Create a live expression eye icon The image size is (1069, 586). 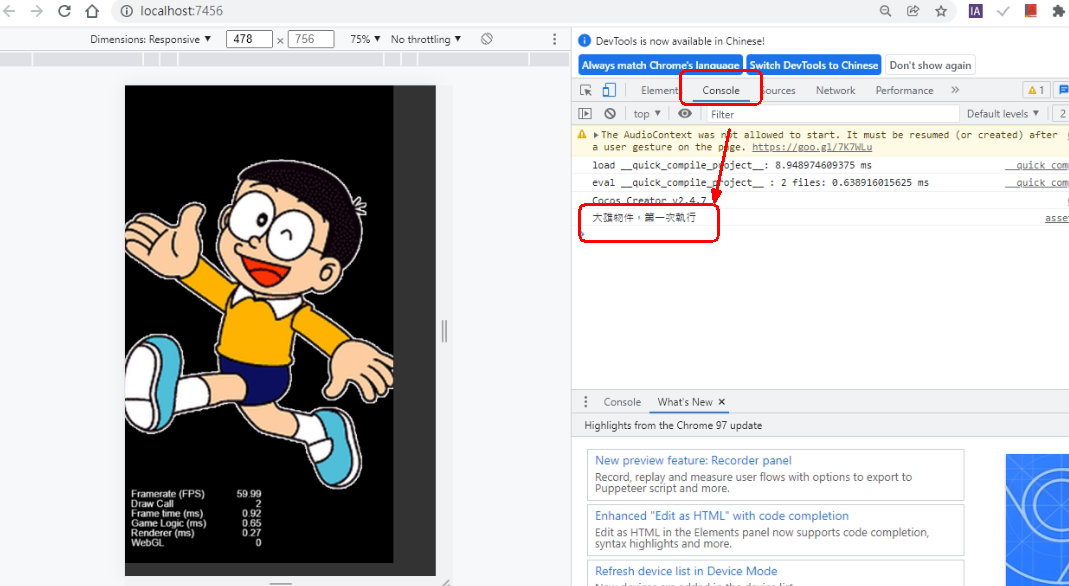pyautogui.click(x=685, y=114)
